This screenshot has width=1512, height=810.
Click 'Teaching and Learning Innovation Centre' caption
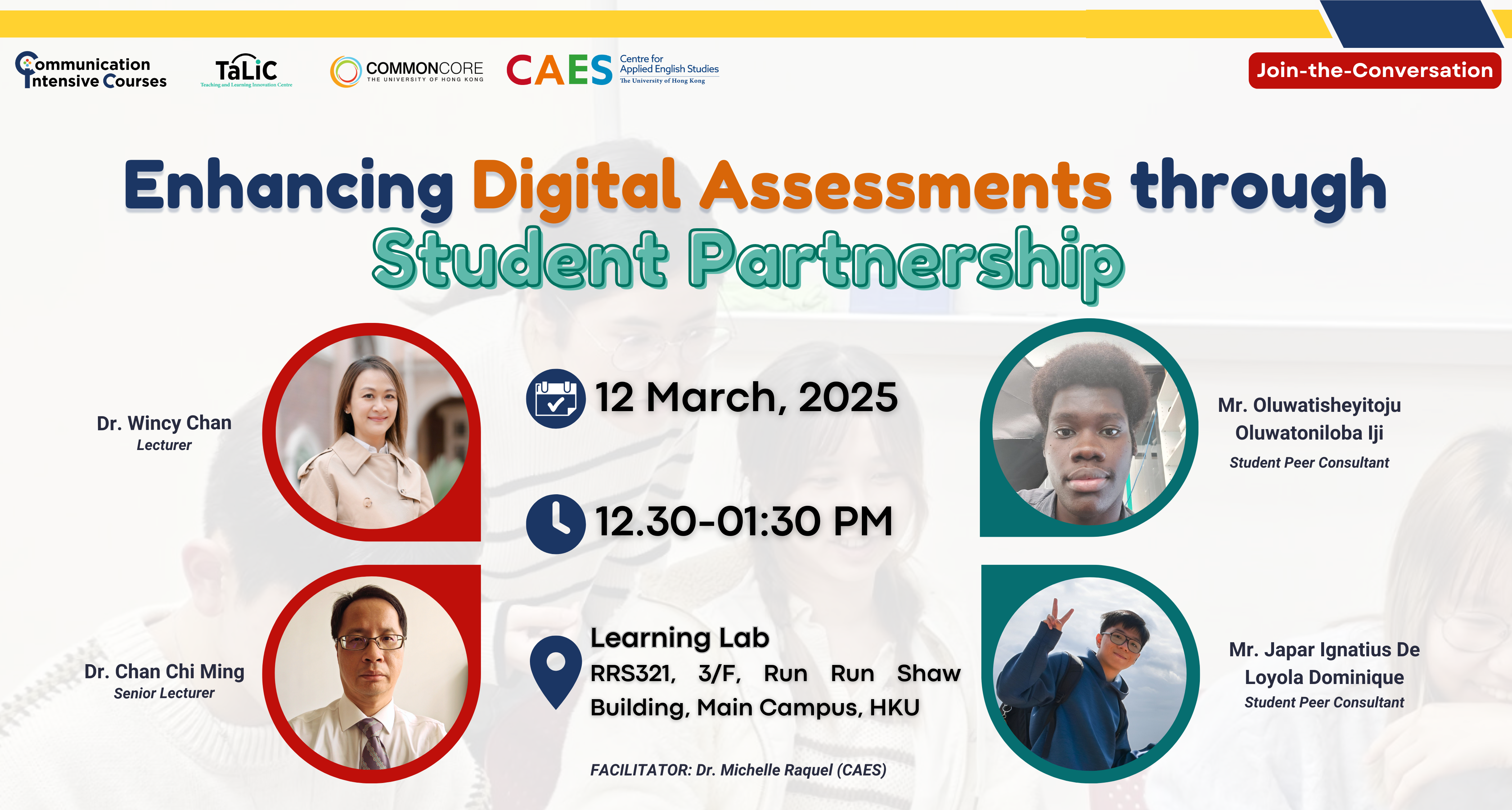pos(247,85)
